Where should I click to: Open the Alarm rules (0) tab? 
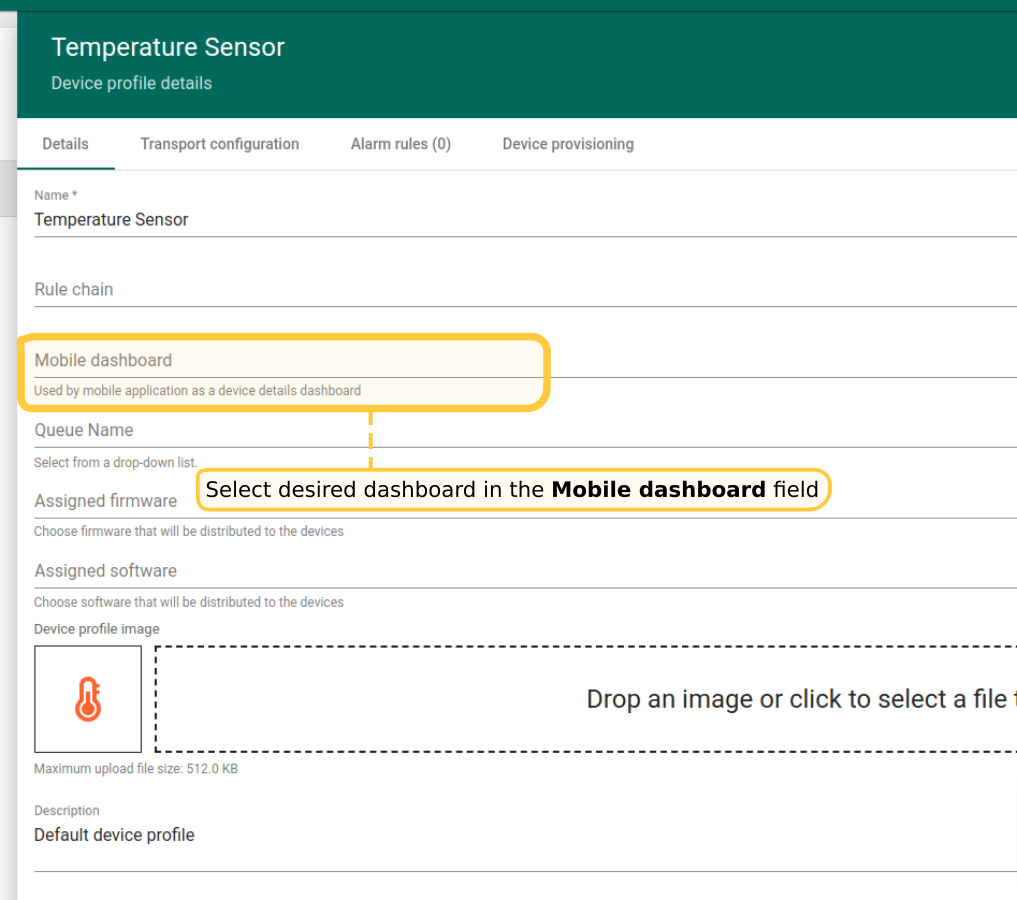(x=400, y=144)
